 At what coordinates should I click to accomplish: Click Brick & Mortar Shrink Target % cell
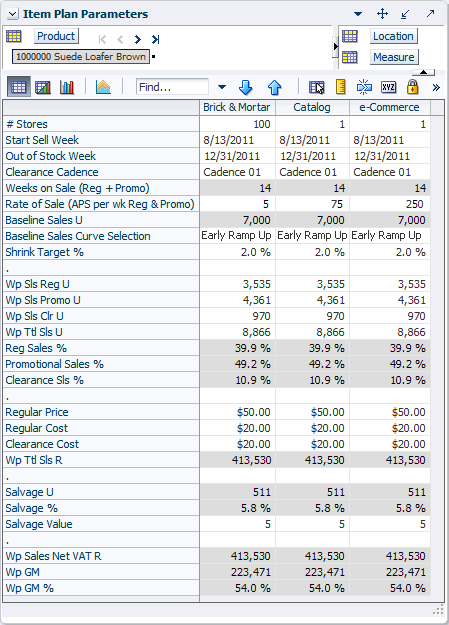pos(237,252)
